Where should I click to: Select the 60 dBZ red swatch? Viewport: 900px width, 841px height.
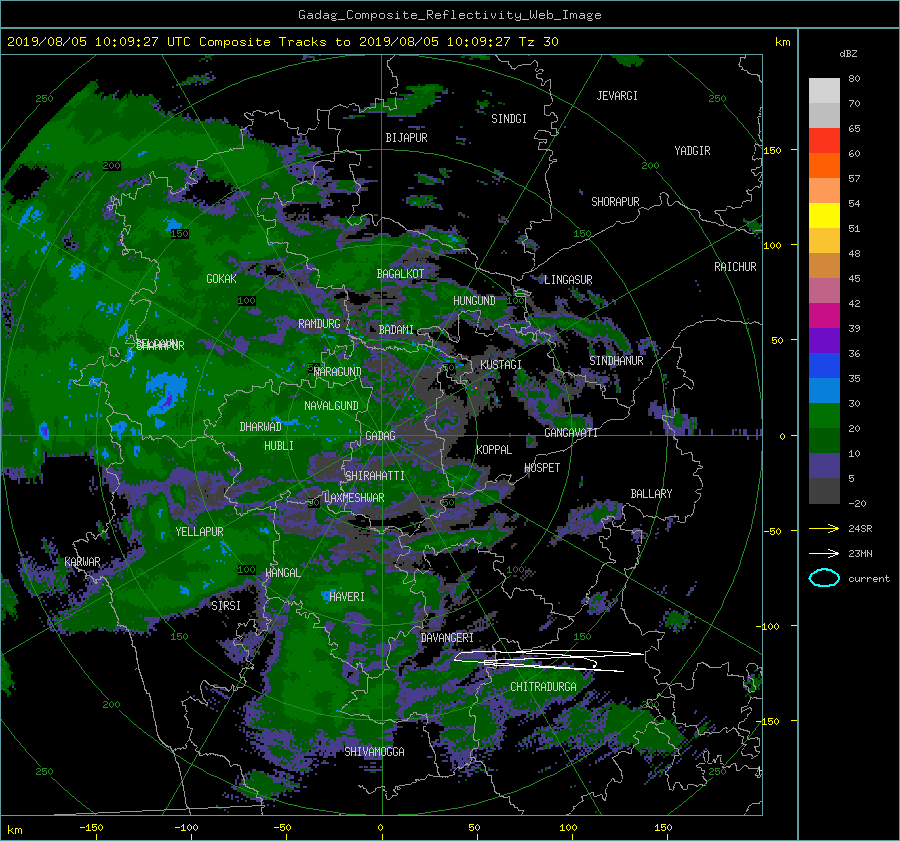[824, 140]
